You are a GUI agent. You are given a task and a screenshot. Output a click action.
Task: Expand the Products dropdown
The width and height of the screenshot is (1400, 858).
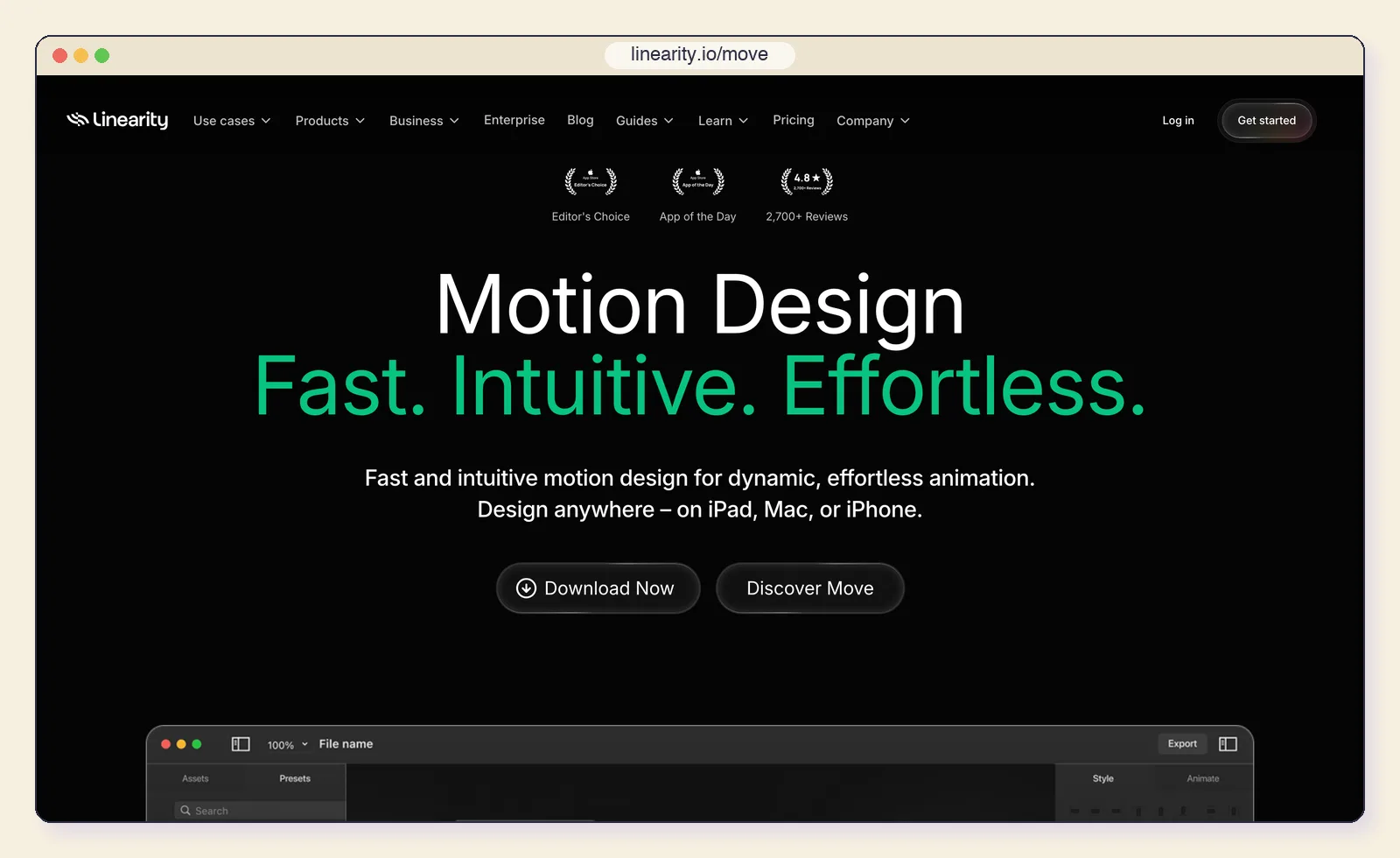330,121
